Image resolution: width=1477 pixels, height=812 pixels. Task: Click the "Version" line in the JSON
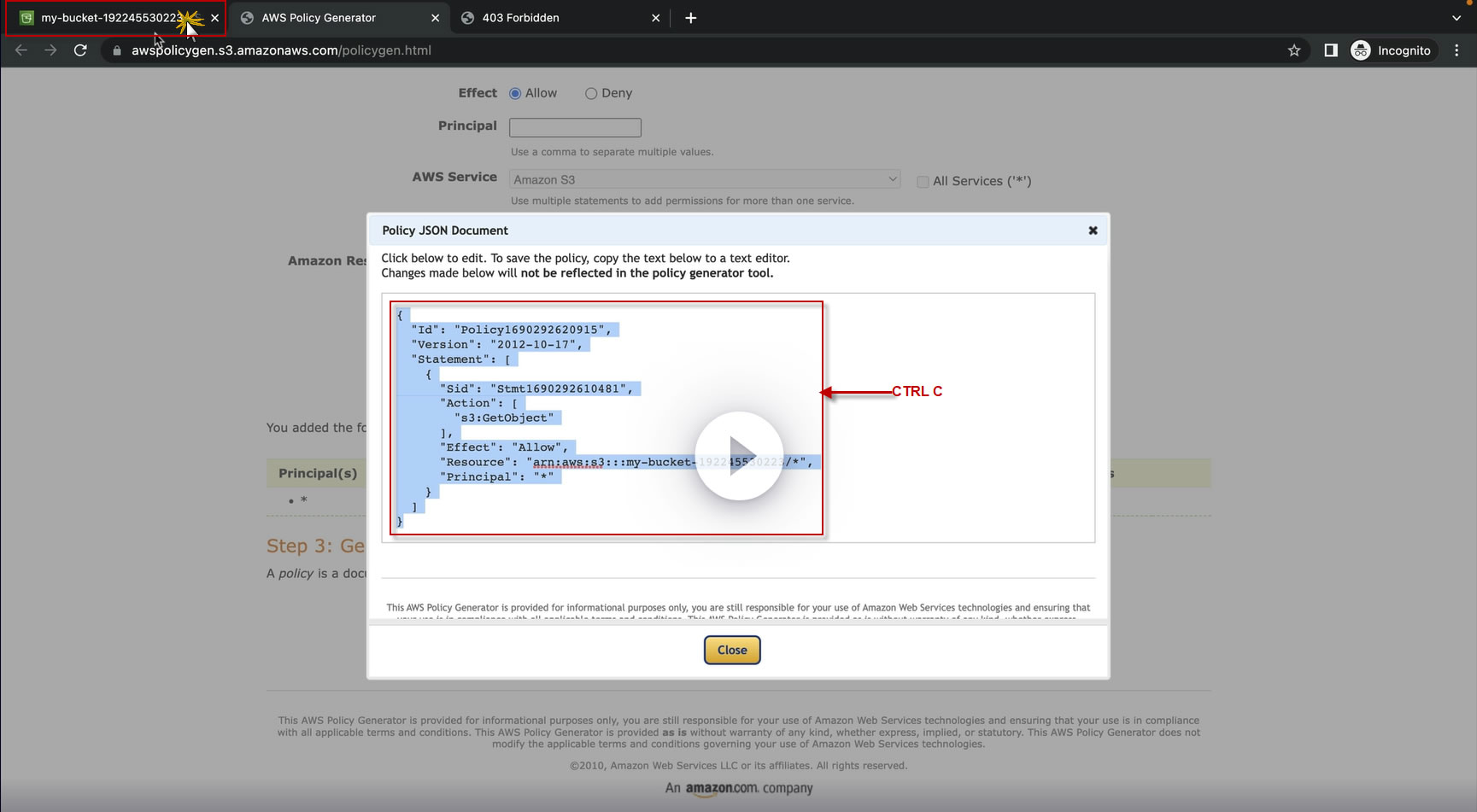click(x=496, y=344)
